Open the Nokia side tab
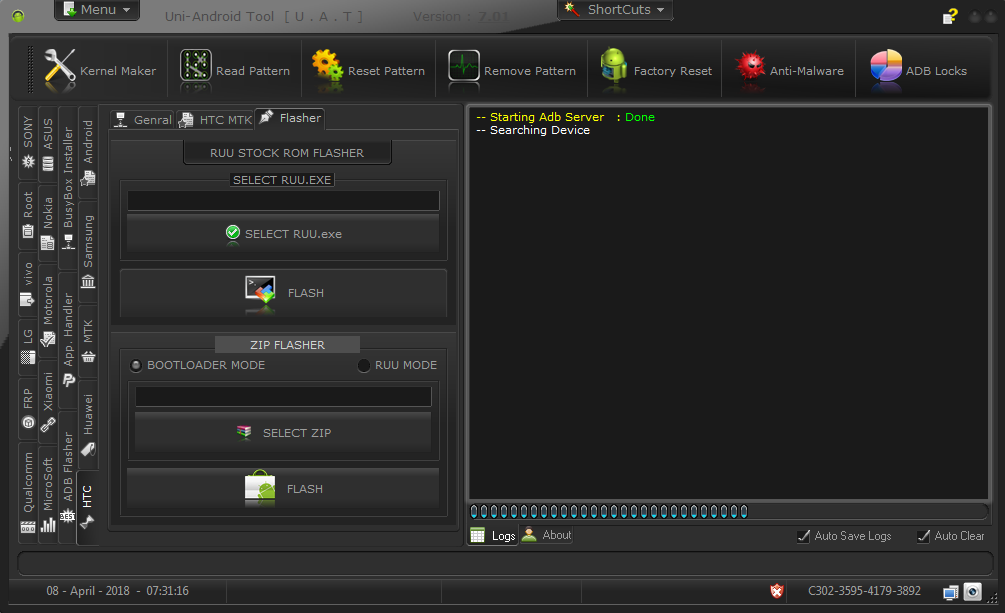The width and height of the screenshot is (1005, 613). tap(48, 223)
